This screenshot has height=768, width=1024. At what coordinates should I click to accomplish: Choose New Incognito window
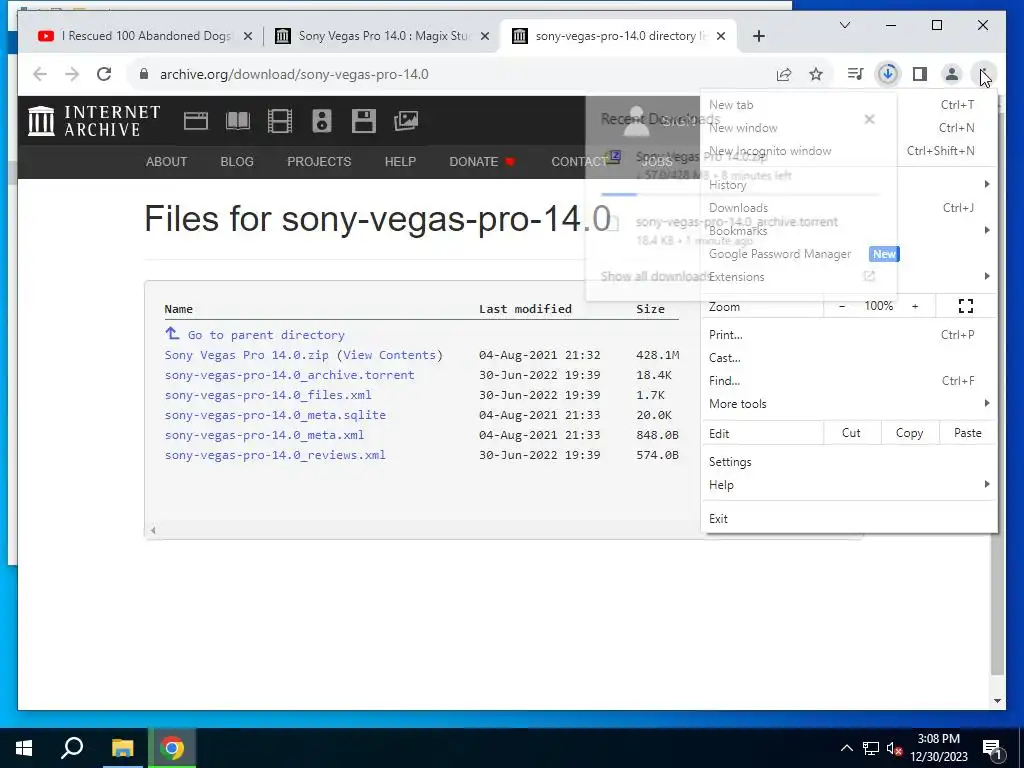[x=849, y=151]
